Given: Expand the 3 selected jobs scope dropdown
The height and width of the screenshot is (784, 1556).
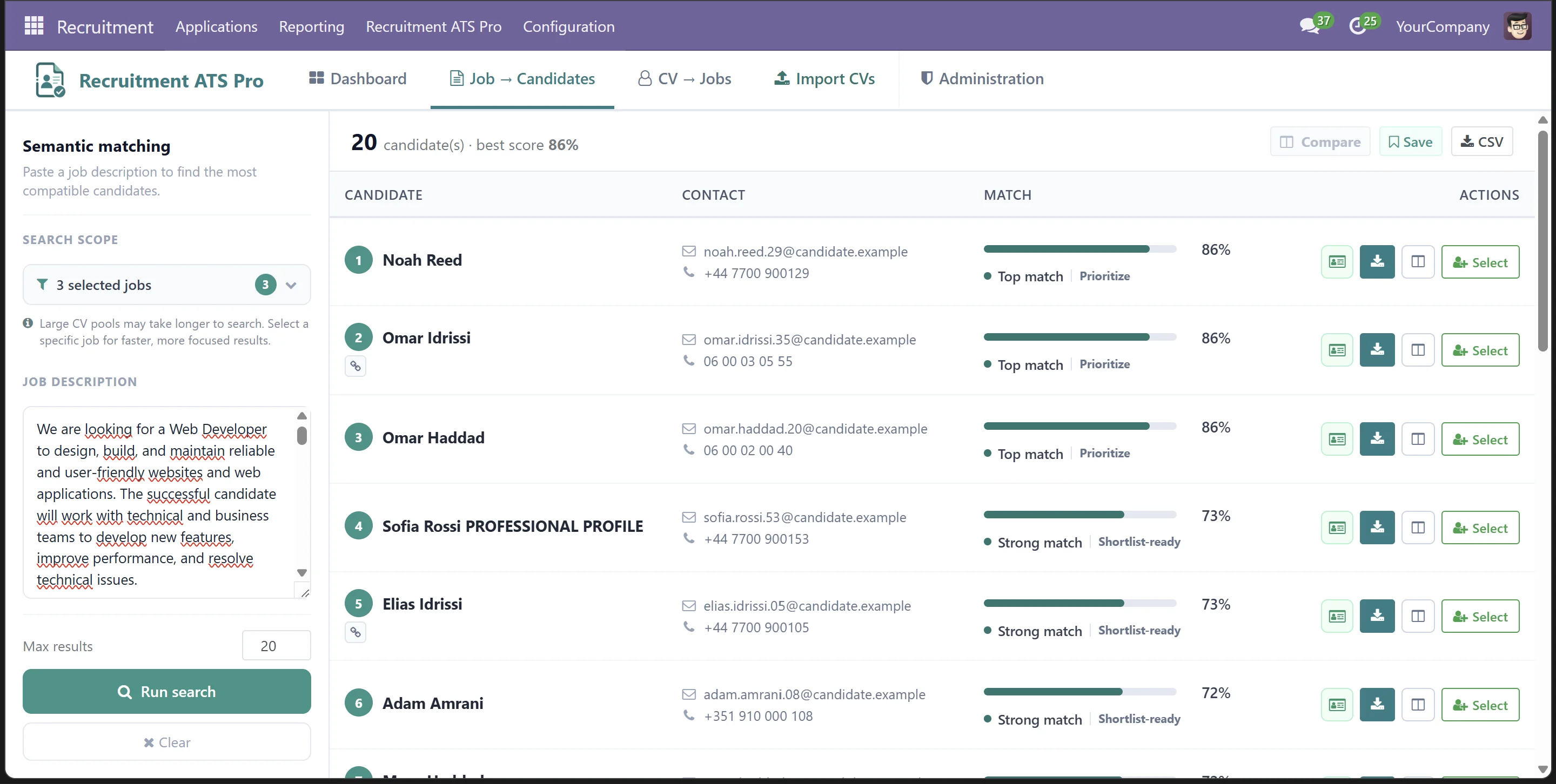Looking at the screenshot, I should click(167, 285).
